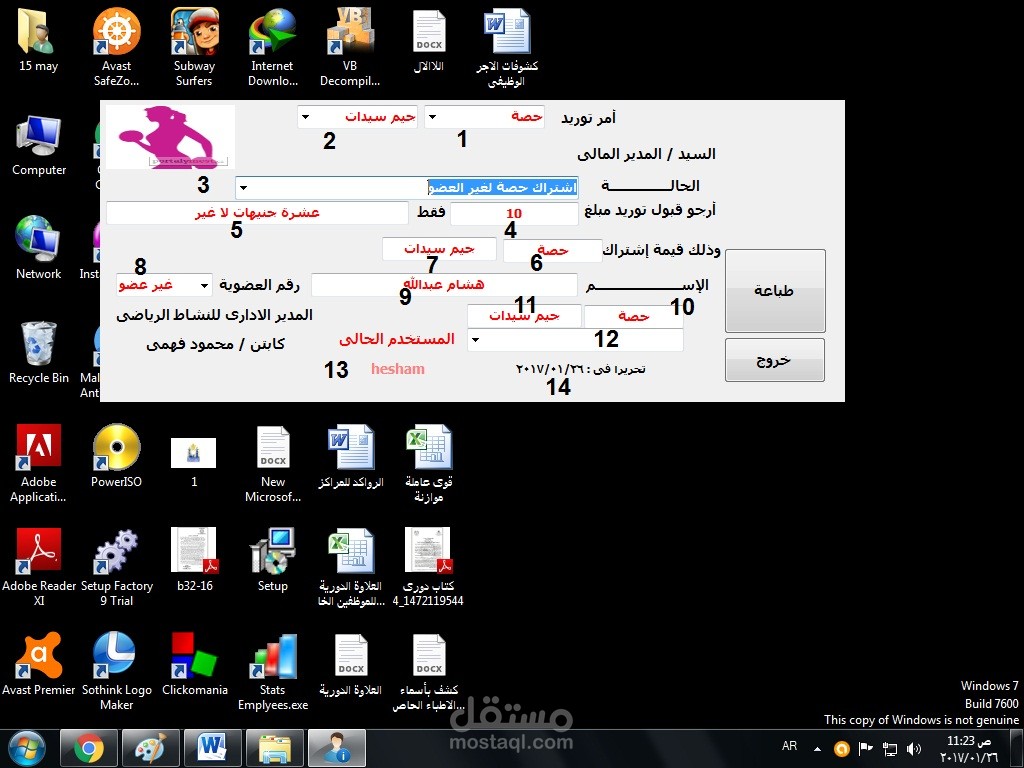Click the عشرة جنيهات لا غير field

257,213
